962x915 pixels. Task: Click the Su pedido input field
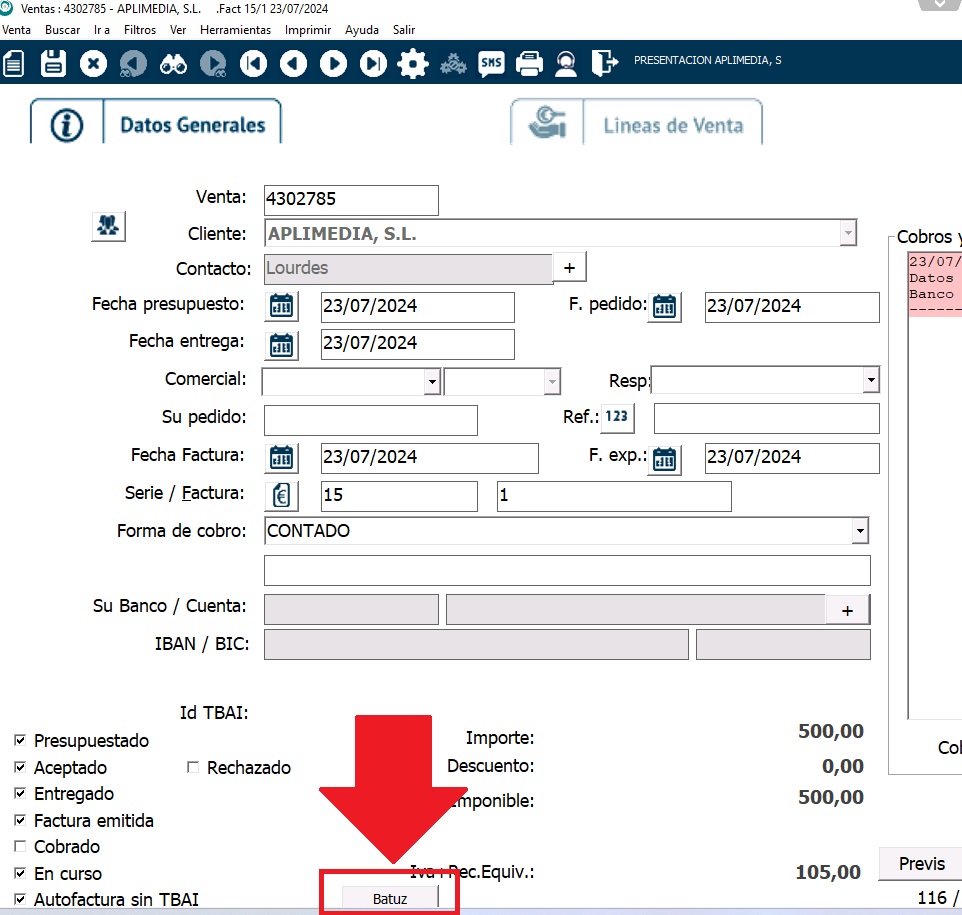click(x=370, y=419)
